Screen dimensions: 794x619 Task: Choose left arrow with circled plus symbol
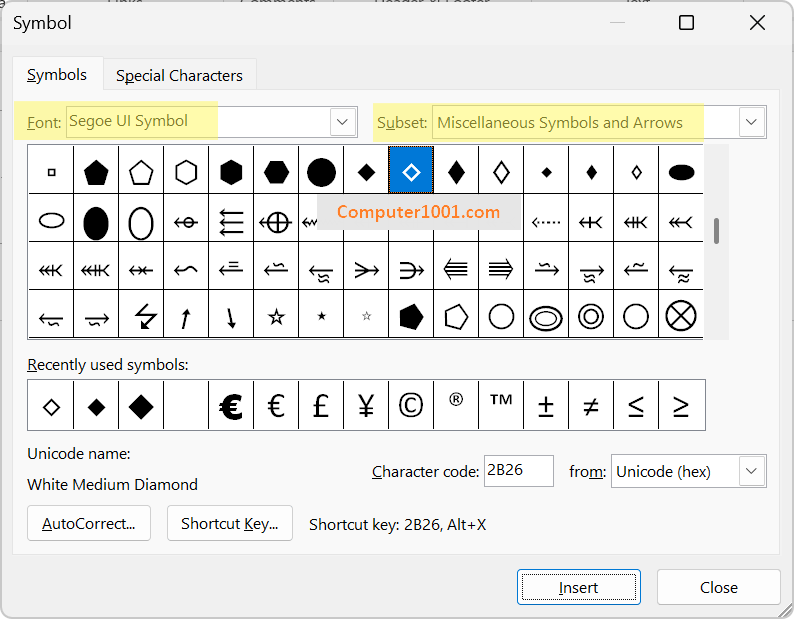point(276,221)
